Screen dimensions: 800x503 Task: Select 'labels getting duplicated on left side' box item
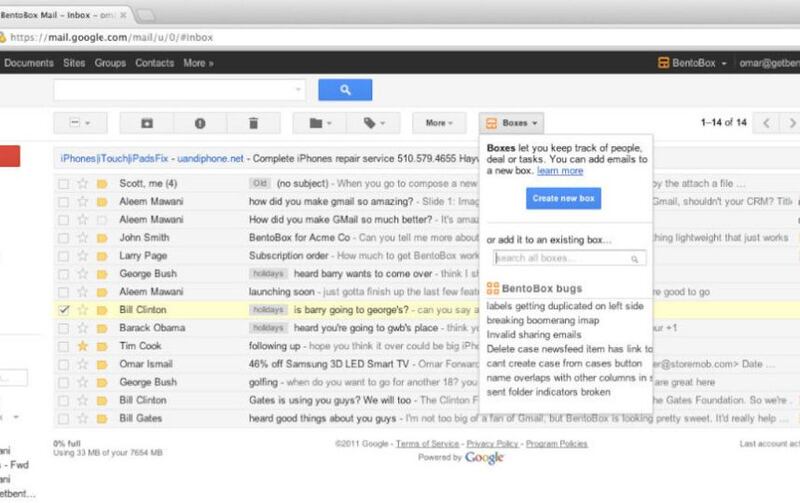tap(565, 306)
